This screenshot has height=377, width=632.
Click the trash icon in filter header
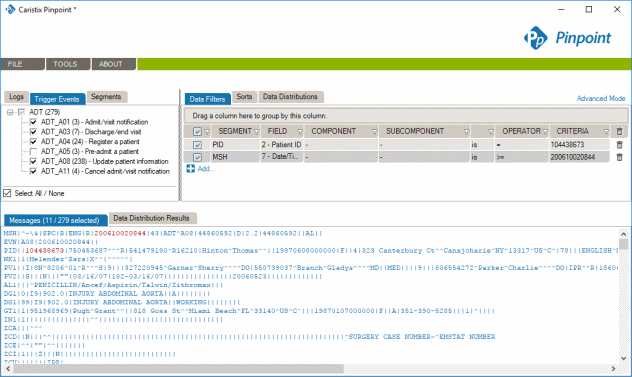[x=620, y=131]
